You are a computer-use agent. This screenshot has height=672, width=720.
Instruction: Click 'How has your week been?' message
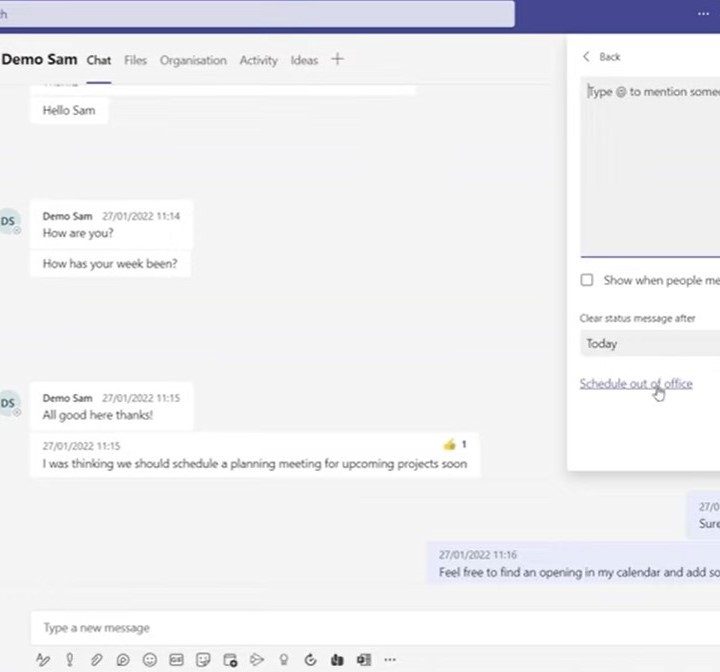tap(110, 264)
